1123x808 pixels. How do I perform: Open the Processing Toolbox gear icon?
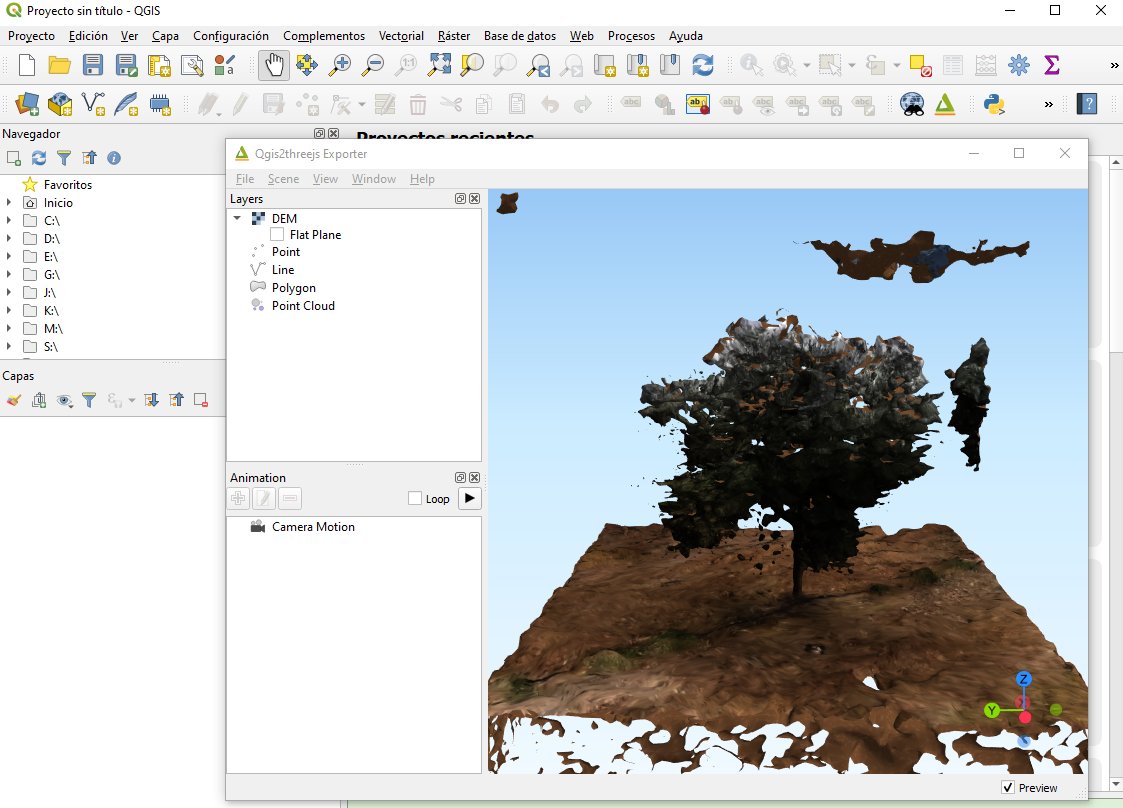point(1018,64)
